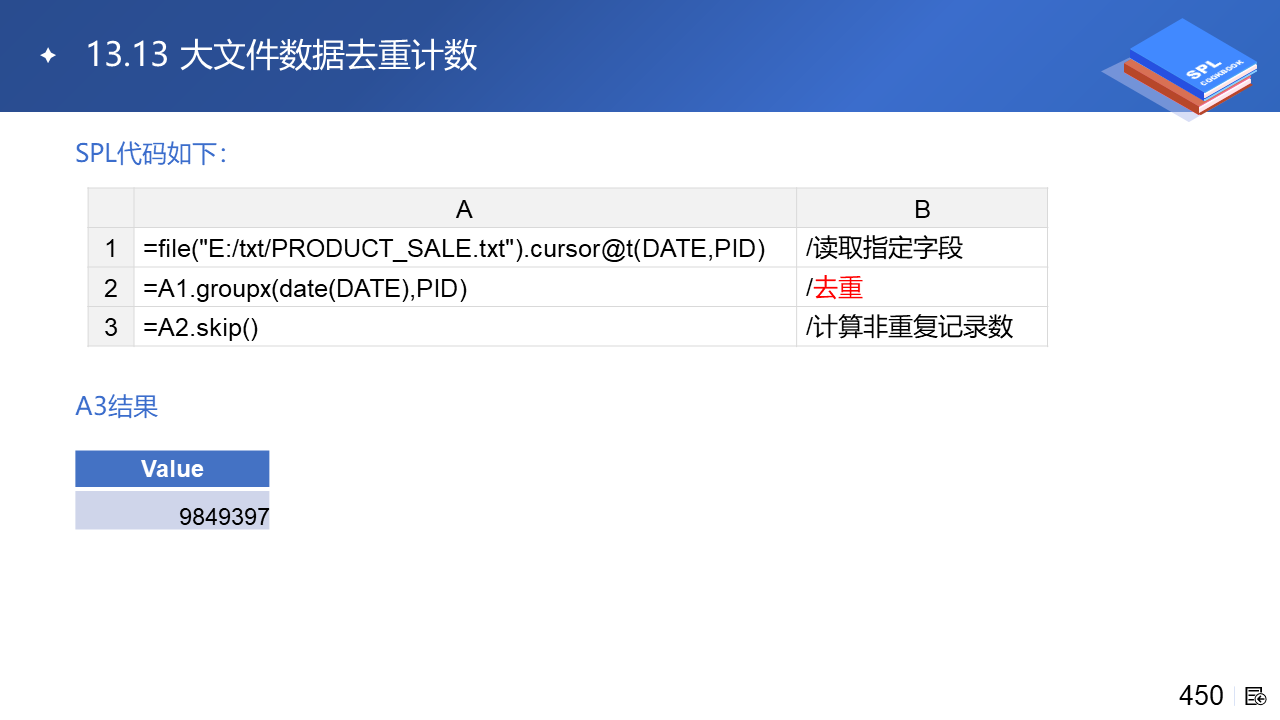Screen dimensions: 1280x720
Task: Click the "A3结果" heading
Action: (x=117, y=407)
